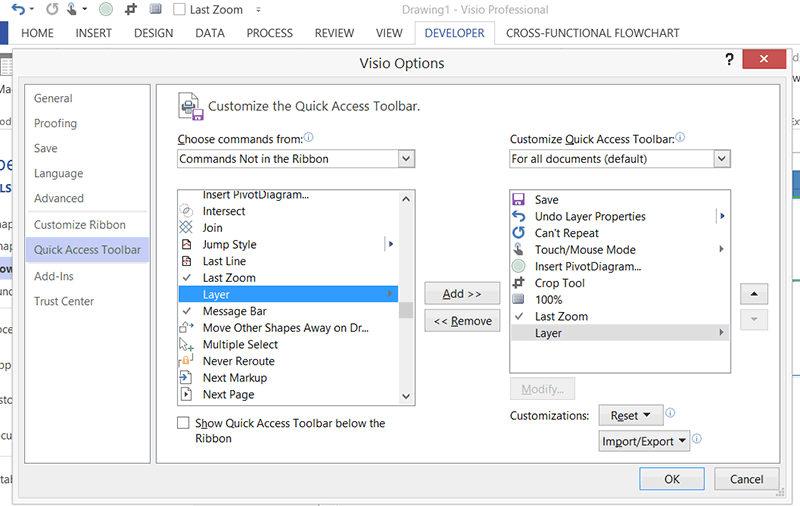Toggle Show Quick Access Toolbar below Ribbon

tap(183, 423)
